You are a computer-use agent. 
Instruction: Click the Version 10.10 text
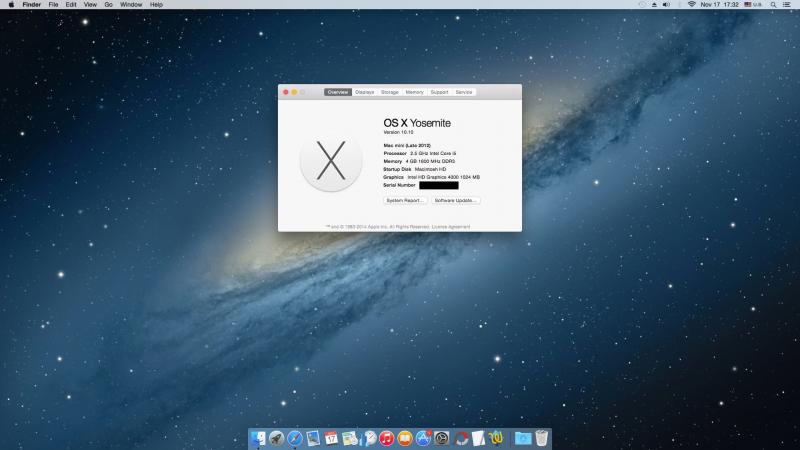[398, 132]
